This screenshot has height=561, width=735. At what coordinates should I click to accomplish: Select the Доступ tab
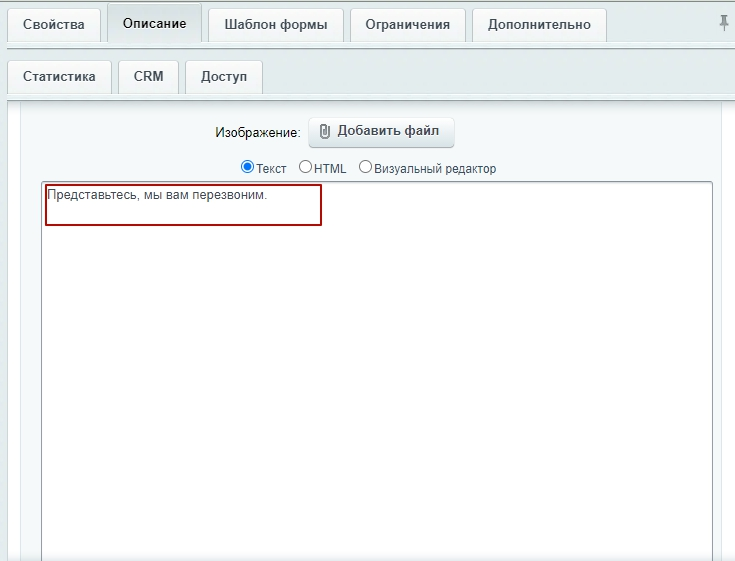coord(224,77)
